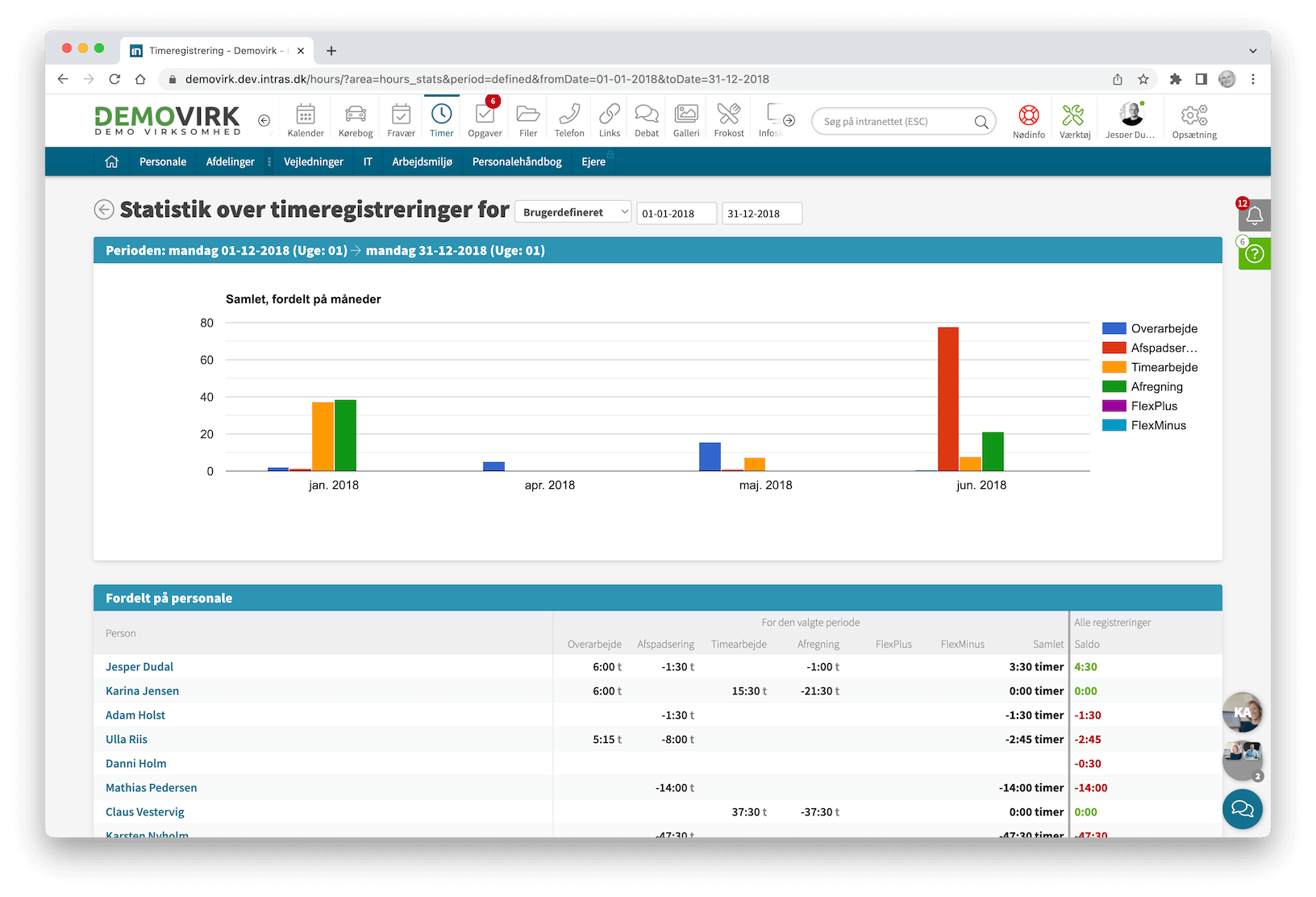Viewport: 1316px width, 897px height.
Task: Click the back arrow beside Statistik heading
Action: (104, 210)
